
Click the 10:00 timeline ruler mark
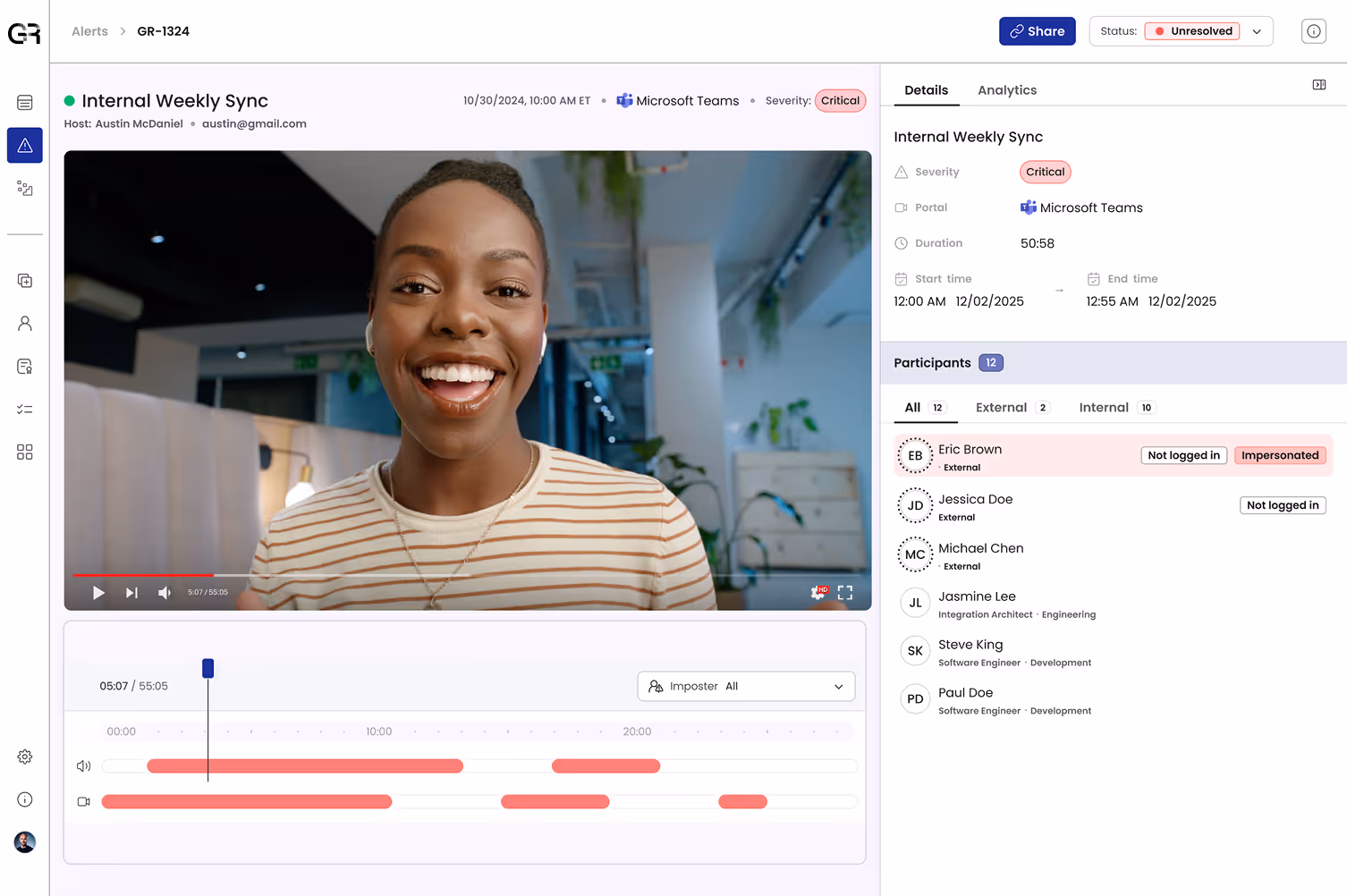click(x=378, y=731)
